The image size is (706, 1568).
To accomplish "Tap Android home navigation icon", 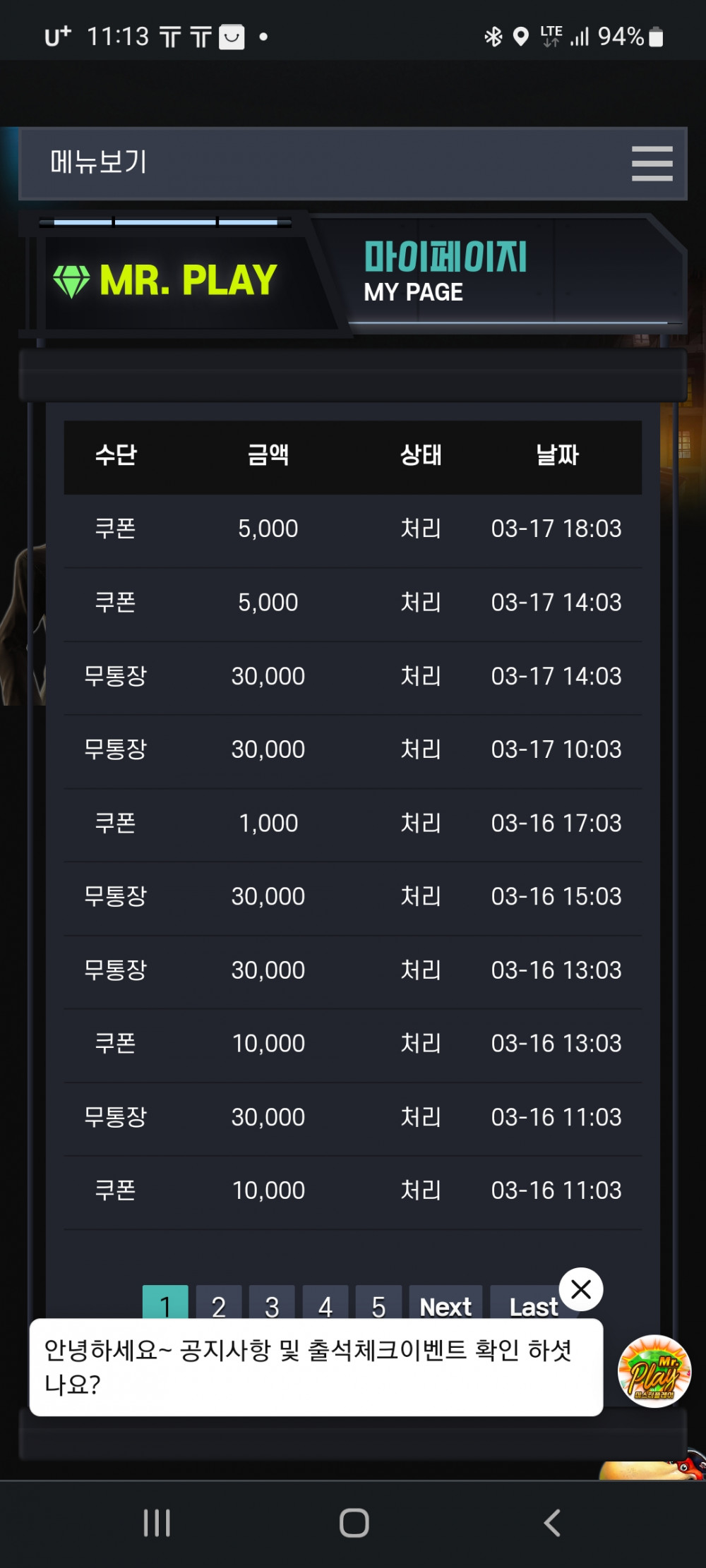I will (354, 1523).
